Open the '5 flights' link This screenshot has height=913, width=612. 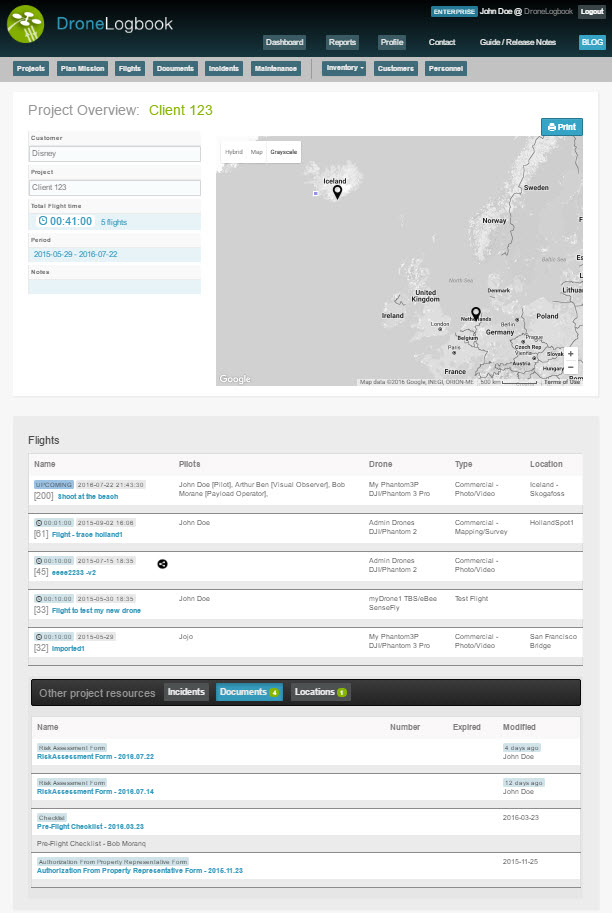(114, 222)
